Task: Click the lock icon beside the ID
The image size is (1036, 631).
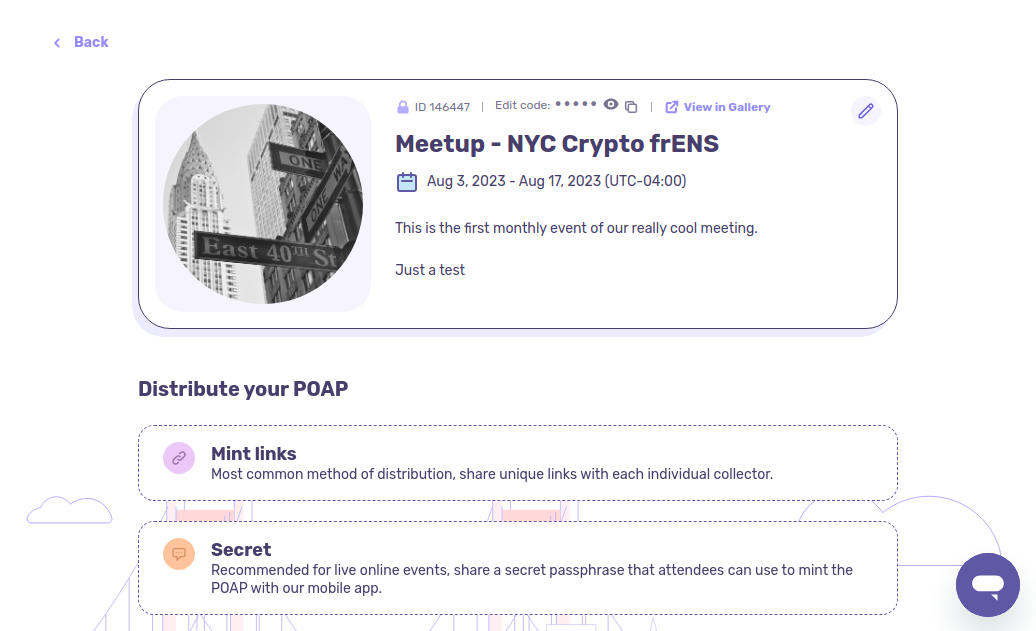Action: tap(403, 107)
